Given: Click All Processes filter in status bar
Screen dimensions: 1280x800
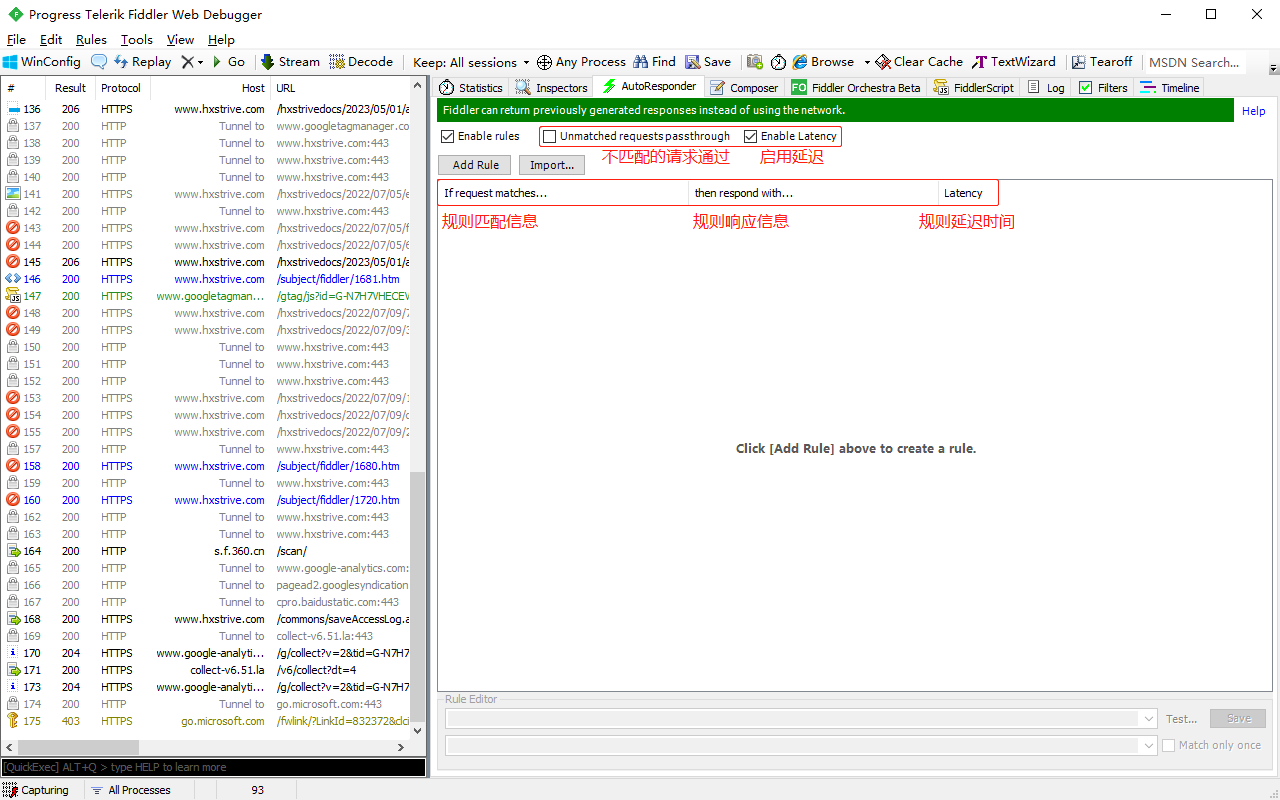Looking at the screenshot, I should click(x=130, y=790).
